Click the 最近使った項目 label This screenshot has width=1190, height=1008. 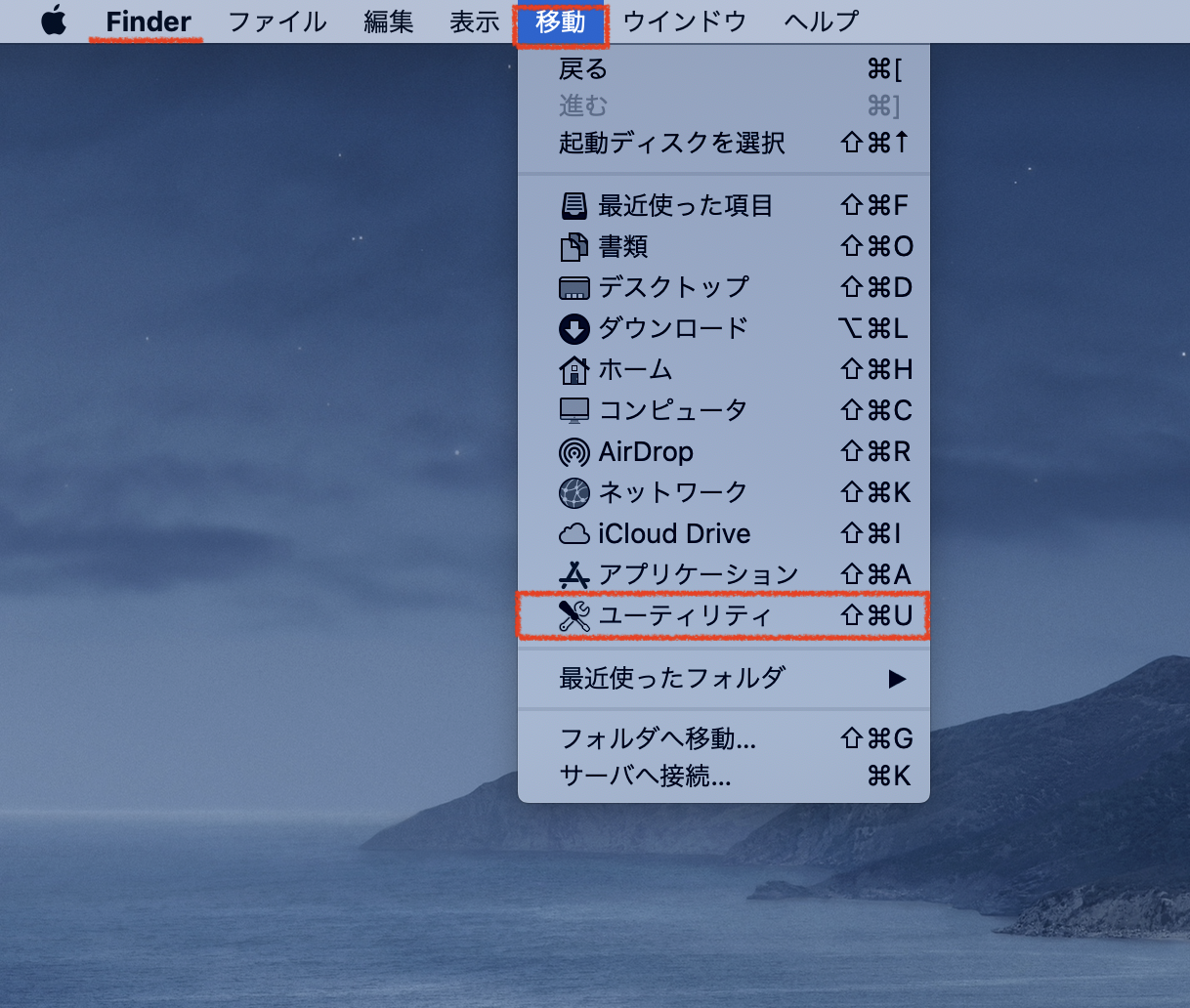pyautogui.click(x=686, y=206)
